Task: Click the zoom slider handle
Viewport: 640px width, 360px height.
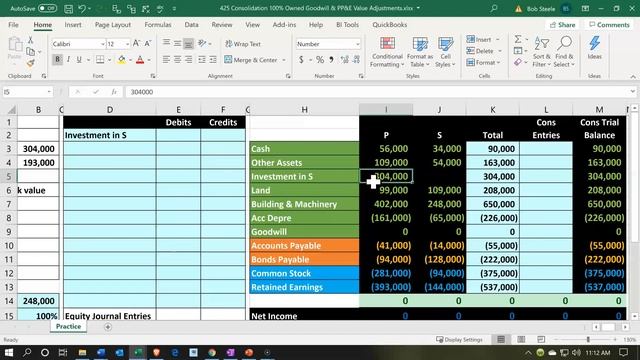Action: click(x=588, y=340)
